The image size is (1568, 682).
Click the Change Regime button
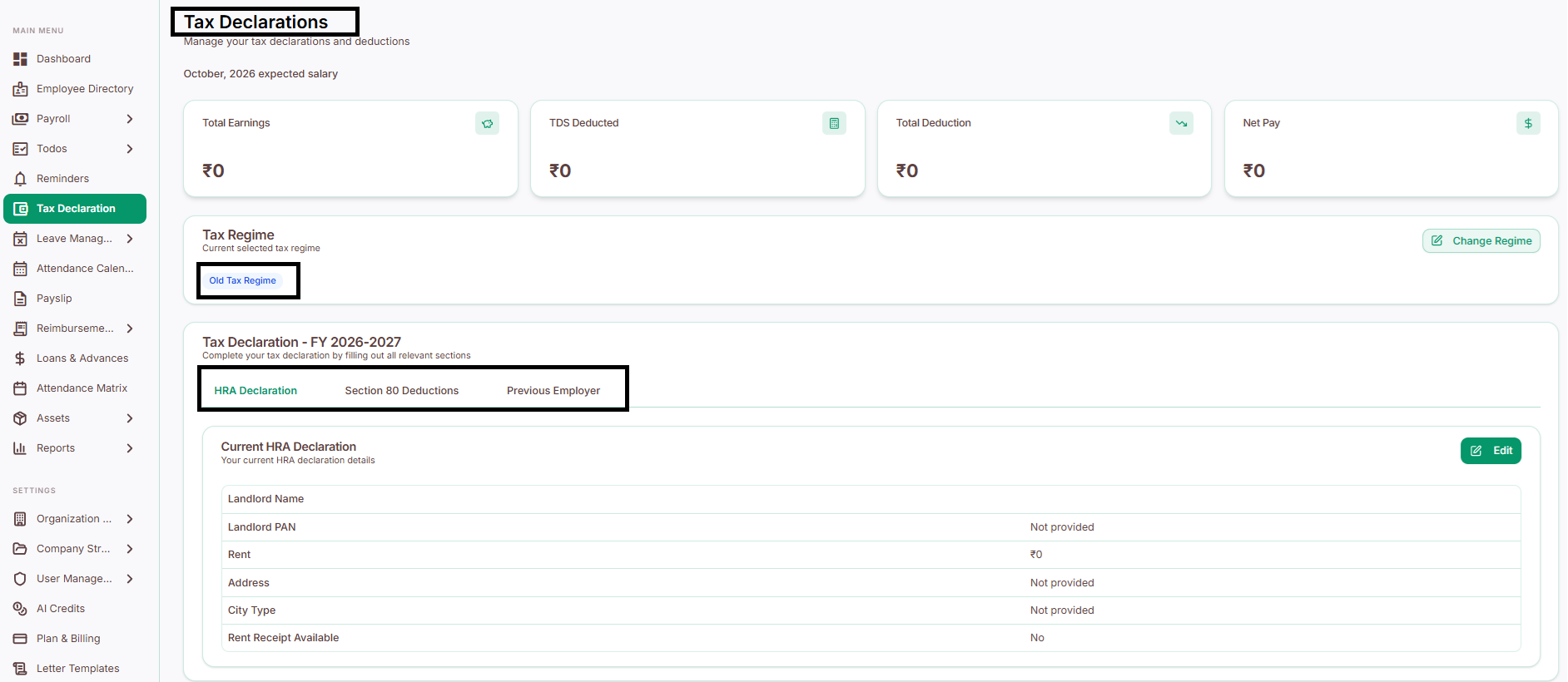coord(1481,241)
